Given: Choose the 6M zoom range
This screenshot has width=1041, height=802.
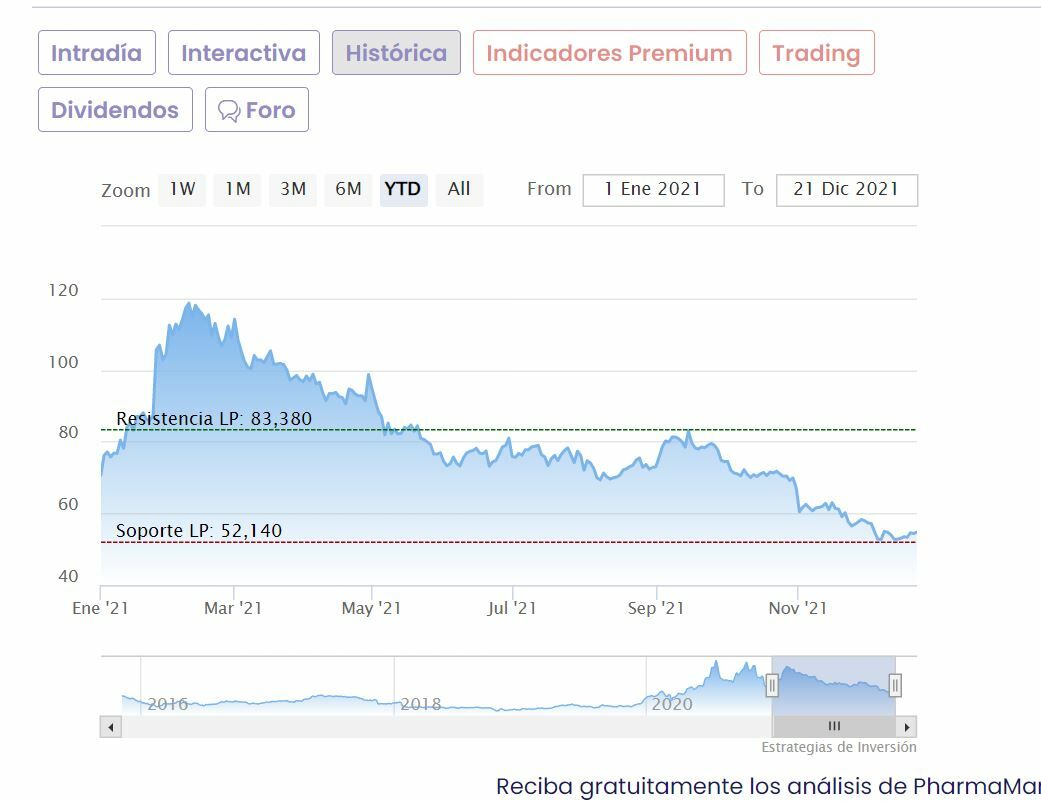Looking at the screenshot, I should 348,189.
